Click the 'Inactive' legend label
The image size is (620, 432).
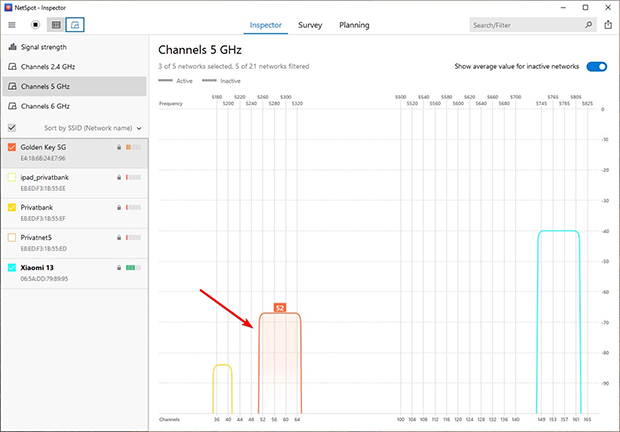point(230,81)
